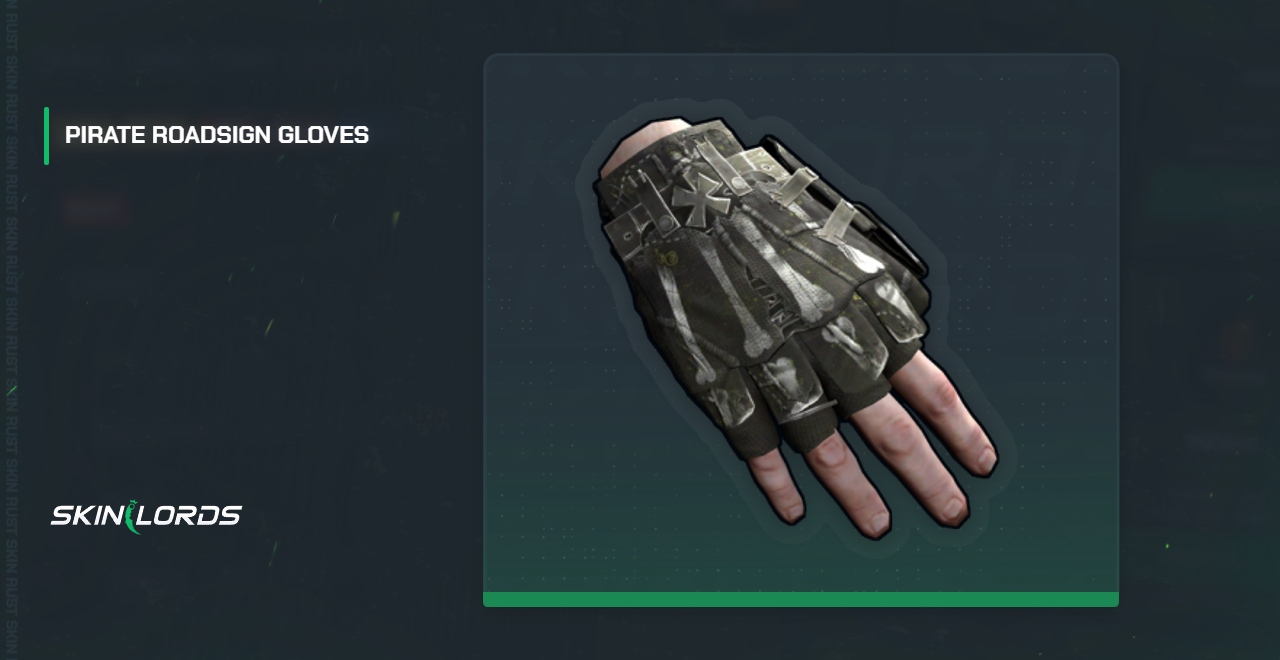
Task: Select the green accent bar beside title
Action: click(x=46, y=135)
